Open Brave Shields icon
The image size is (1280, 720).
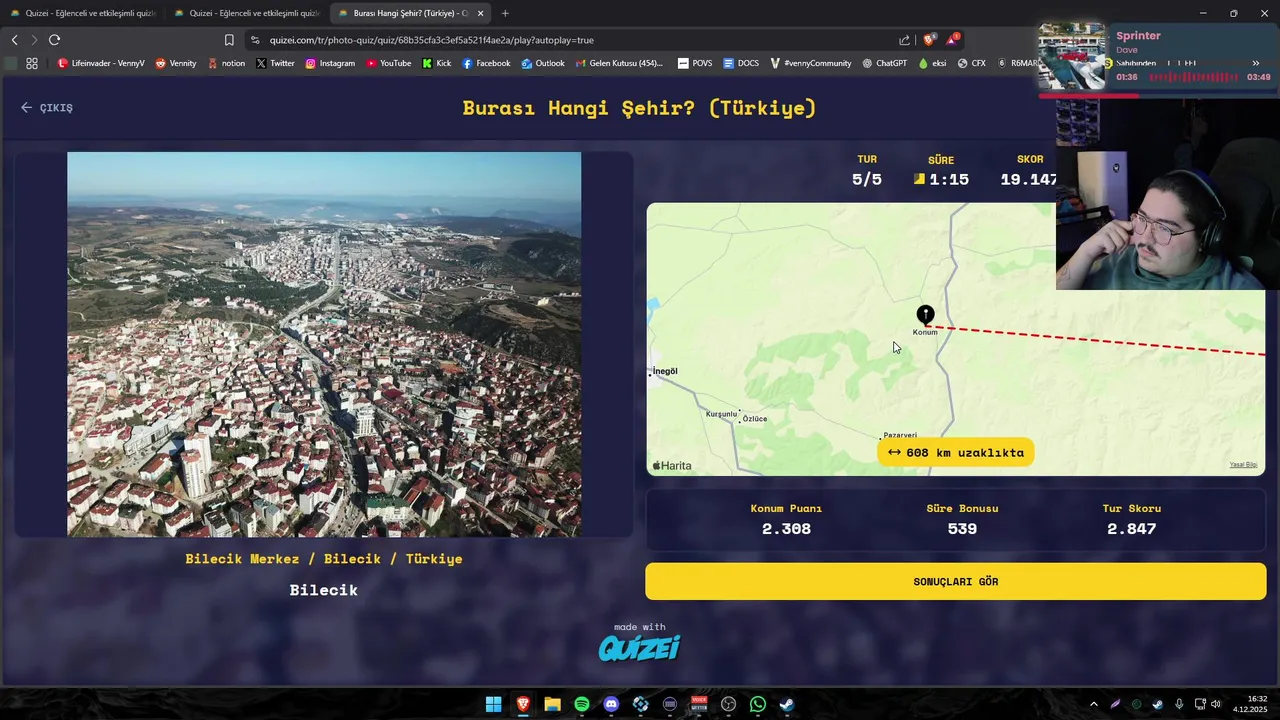point(929,40)
